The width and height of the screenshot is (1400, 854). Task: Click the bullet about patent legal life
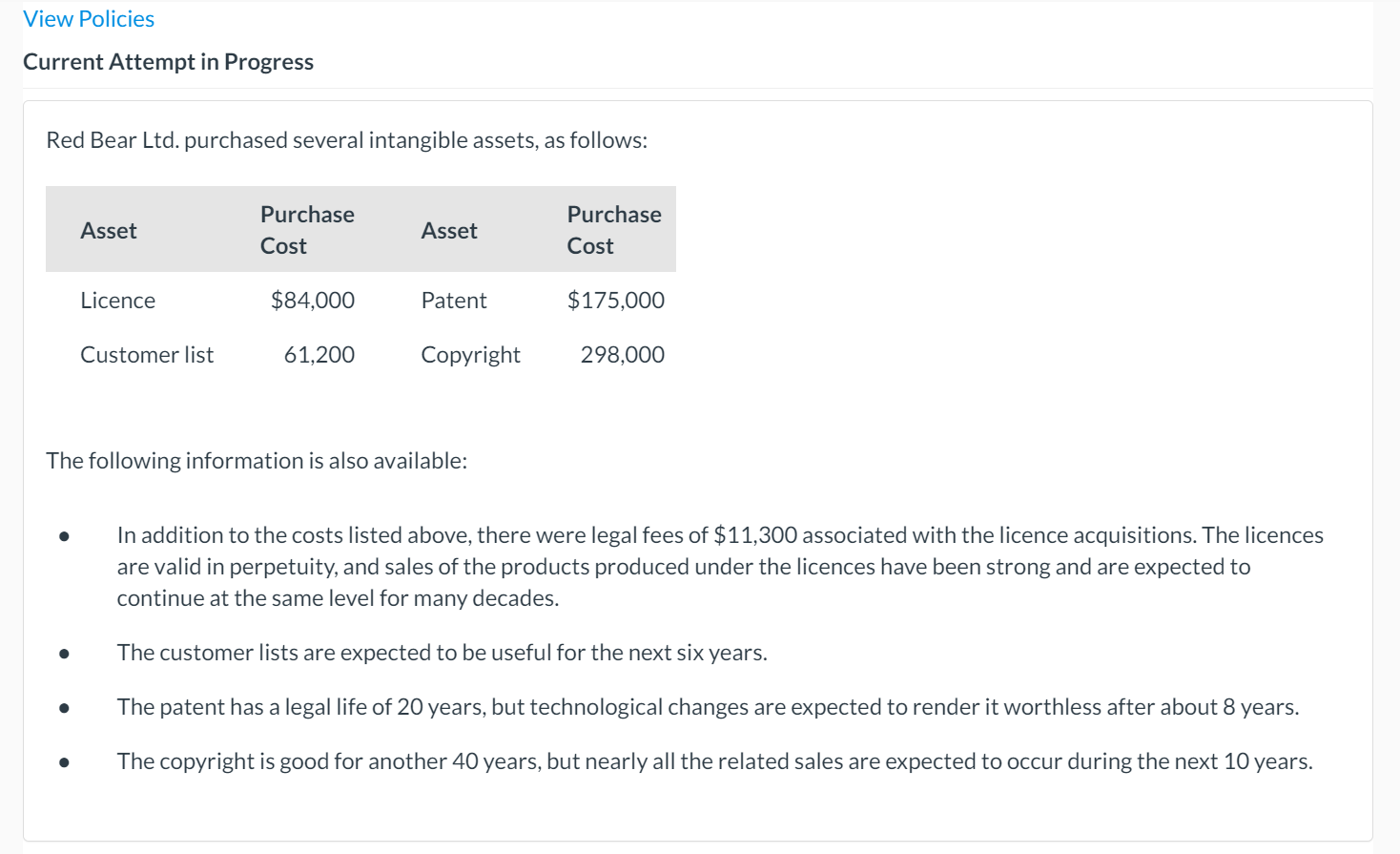click(706, 706)
